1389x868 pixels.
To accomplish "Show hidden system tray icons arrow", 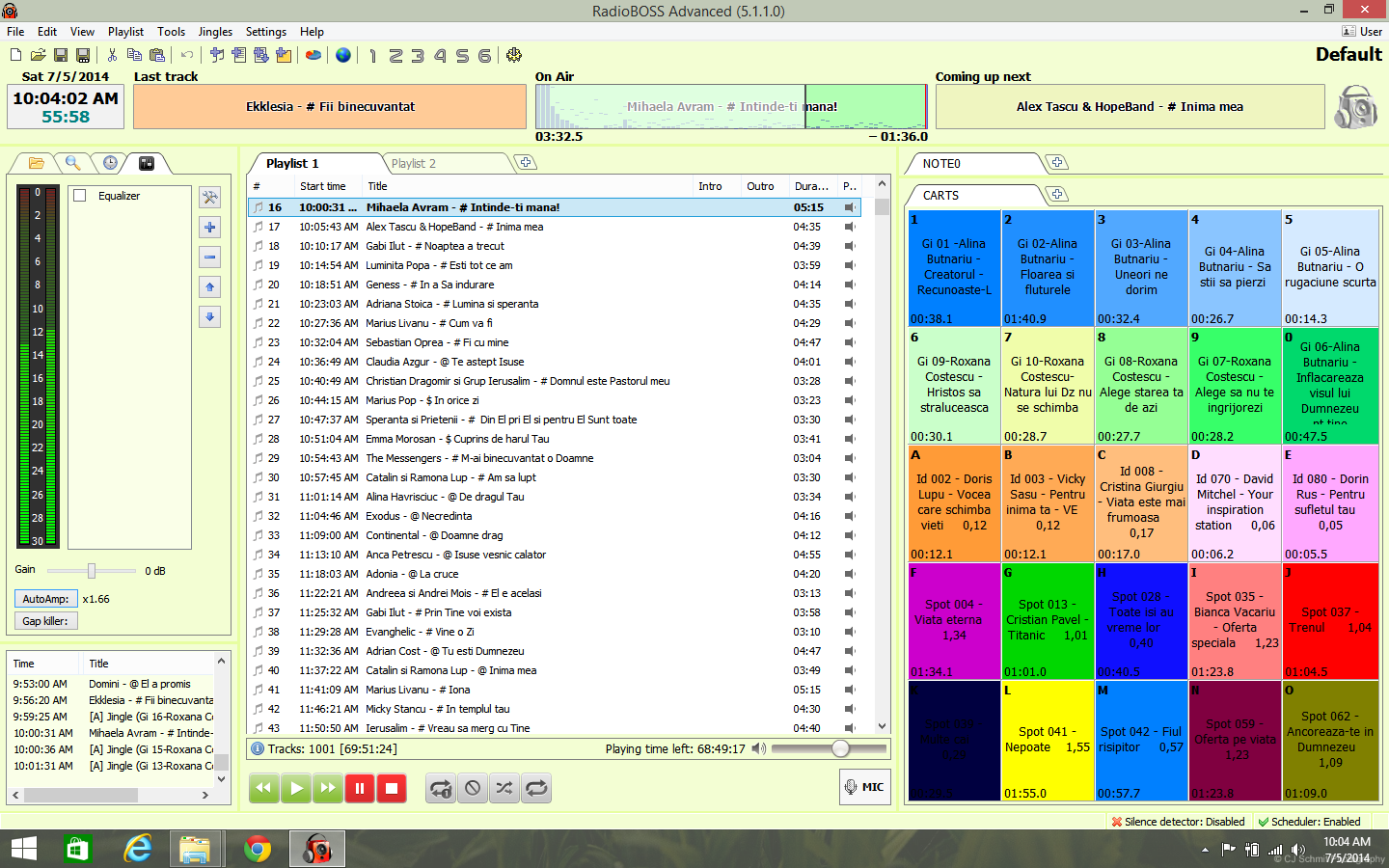I will point(1205,850).
